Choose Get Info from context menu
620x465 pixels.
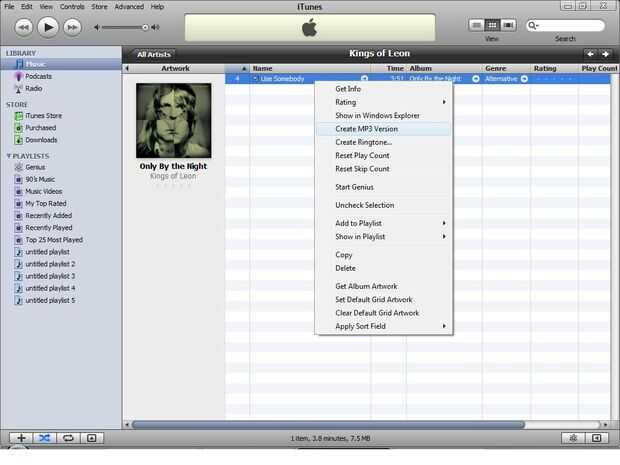point(384,89)
